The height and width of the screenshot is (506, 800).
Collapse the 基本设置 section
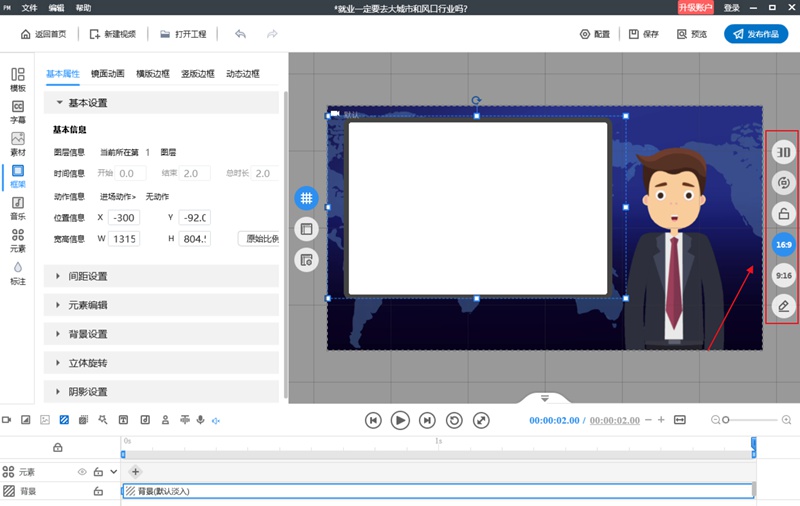[x=161, y=103]
